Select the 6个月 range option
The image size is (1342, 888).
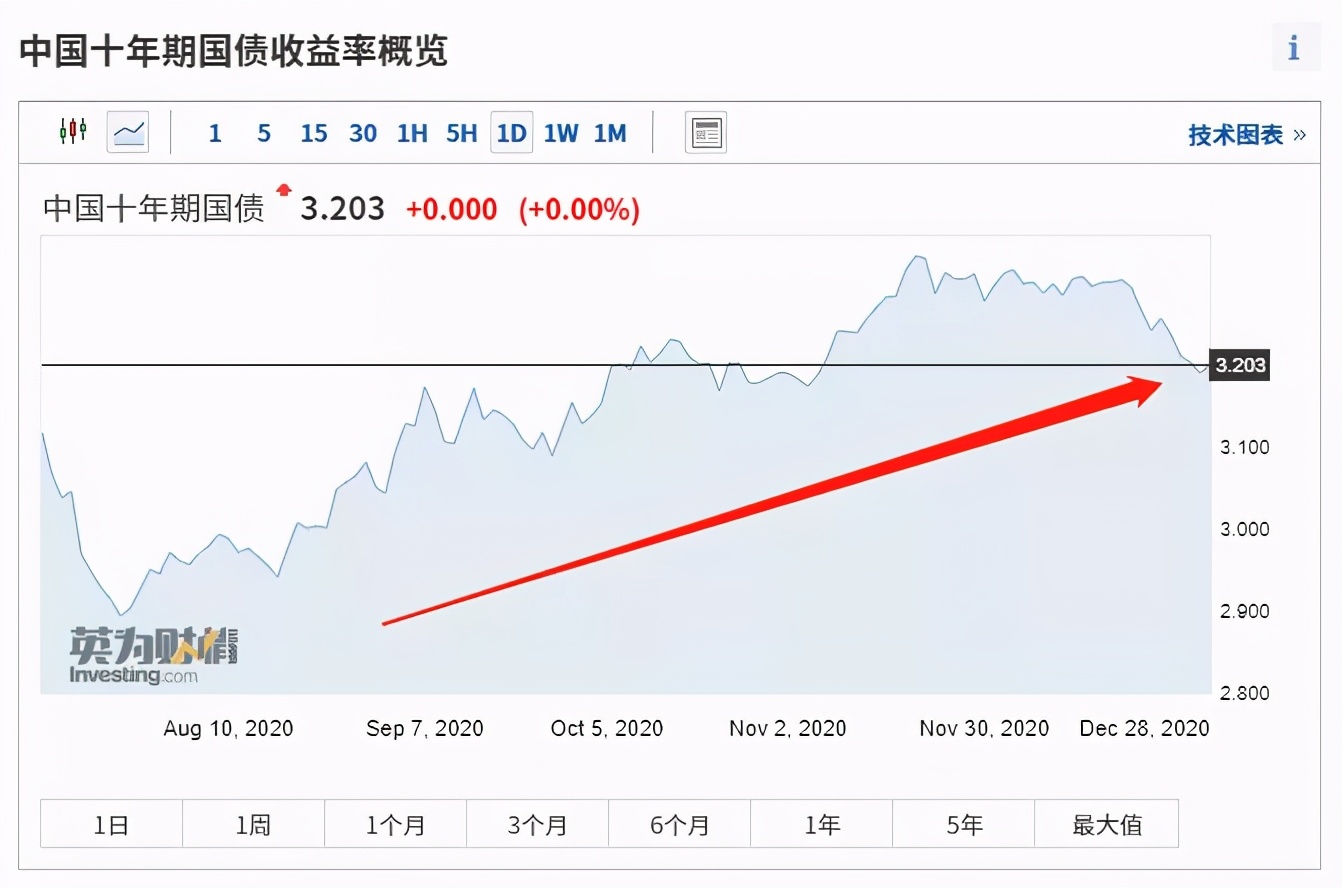[679, 823]
